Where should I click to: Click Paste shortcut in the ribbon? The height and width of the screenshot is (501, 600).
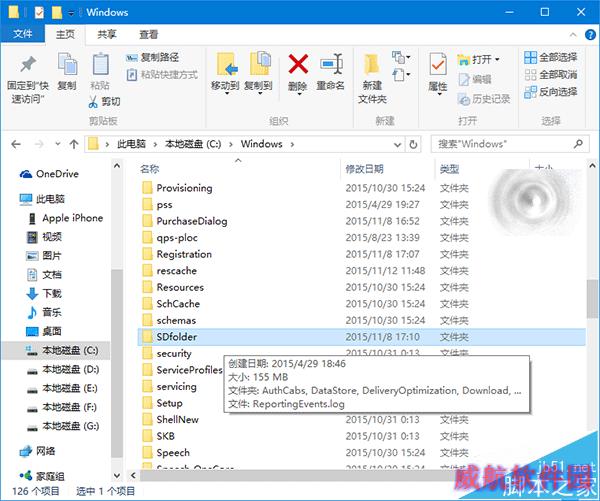click(x=162, y=74)
